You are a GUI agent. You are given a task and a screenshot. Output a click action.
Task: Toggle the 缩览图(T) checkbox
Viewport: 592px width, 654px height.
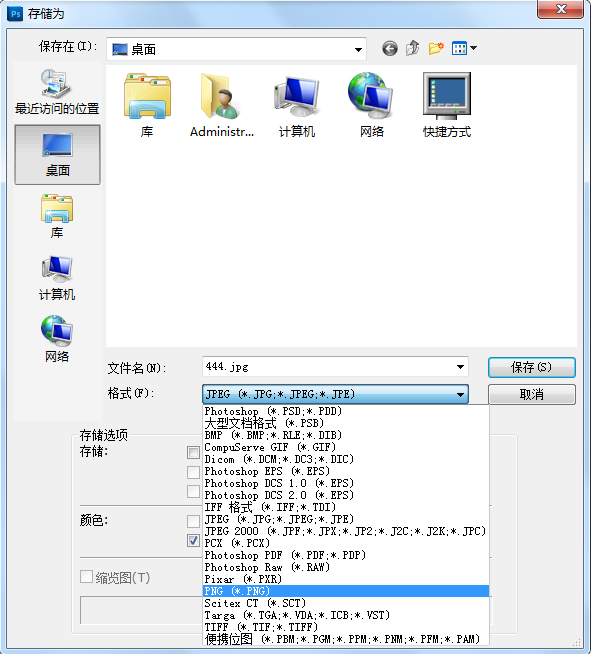tap(86, 577)
